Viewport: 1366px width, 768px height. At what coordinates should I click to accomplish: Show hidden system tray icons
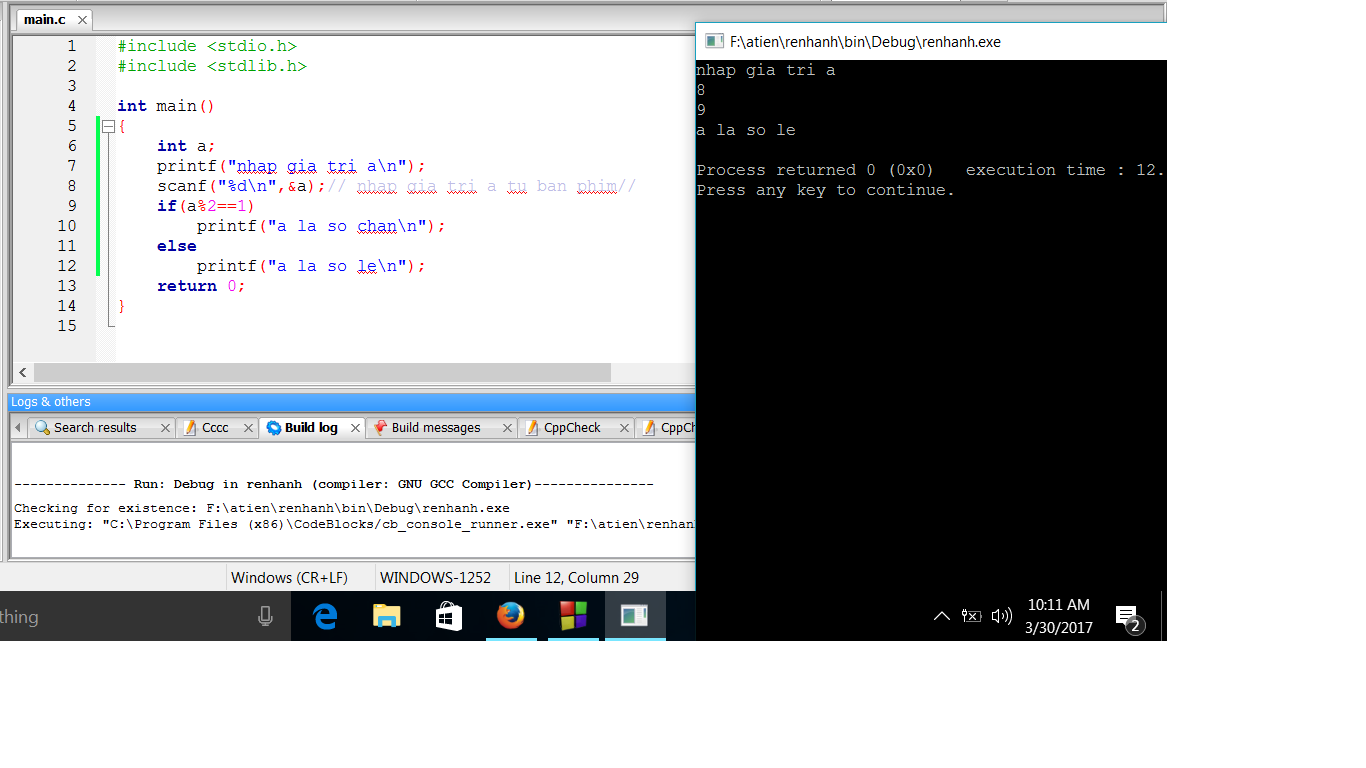[x=941, y=616]
